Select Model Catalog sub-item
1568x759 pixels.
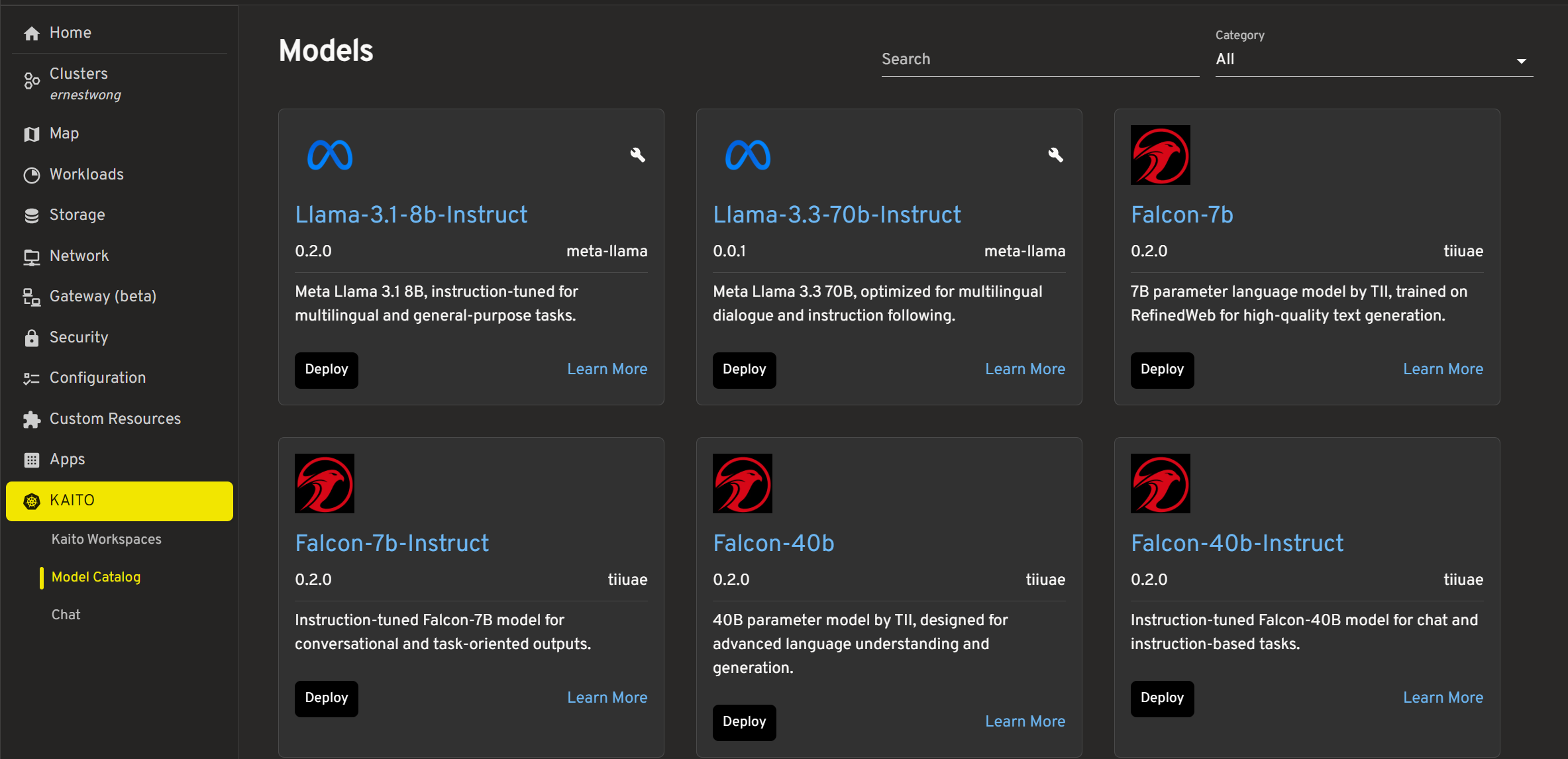click(x=96, y=577)
